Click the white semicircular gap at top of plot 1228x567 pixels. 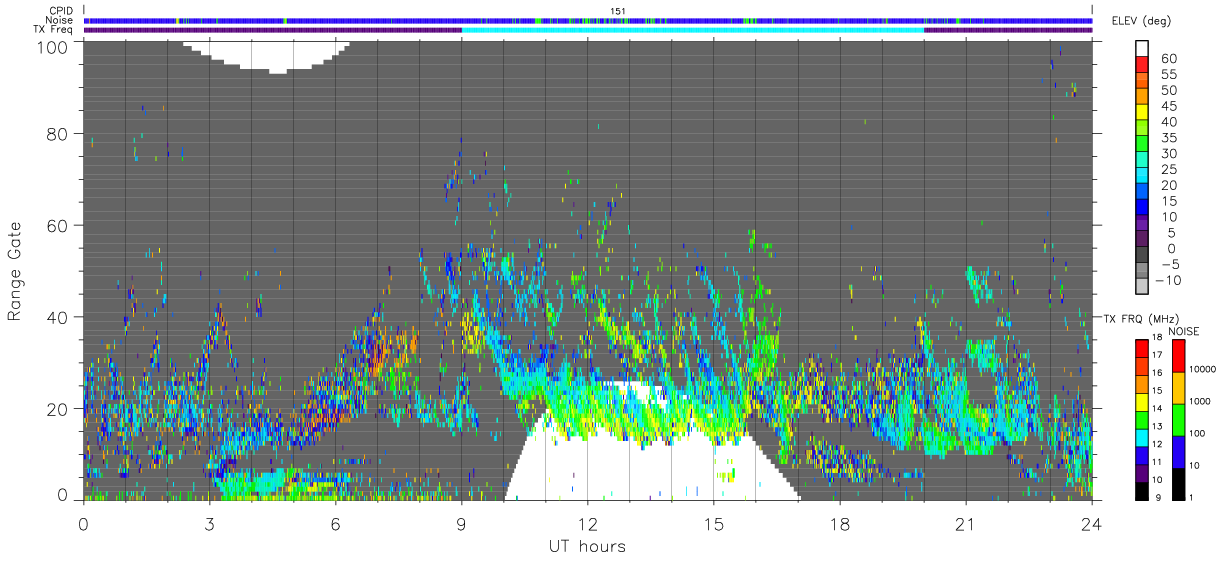coord(265,54)
